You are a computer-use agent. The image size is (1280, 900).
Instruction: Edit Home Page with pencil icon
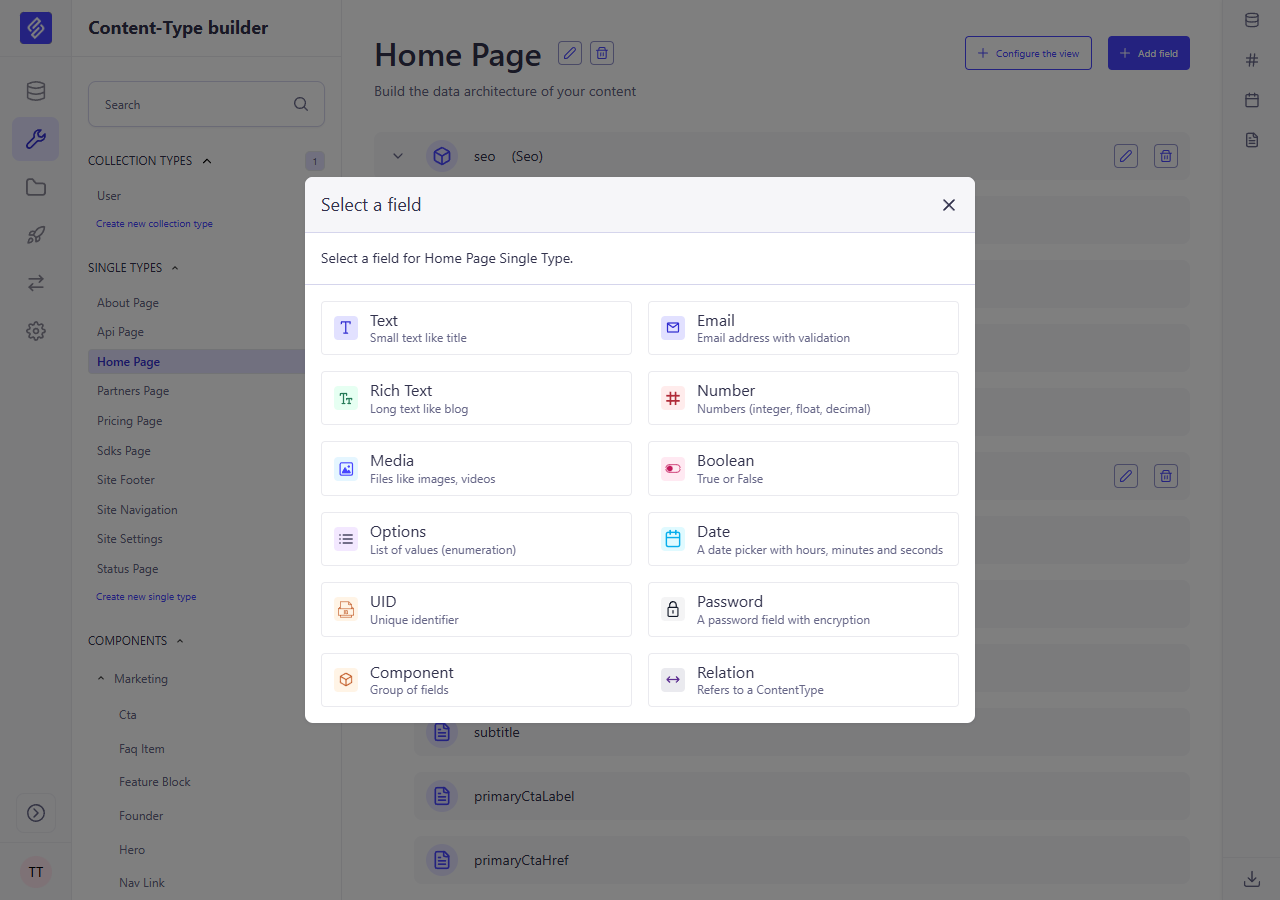pyautogui.click(x=570, y=53)
